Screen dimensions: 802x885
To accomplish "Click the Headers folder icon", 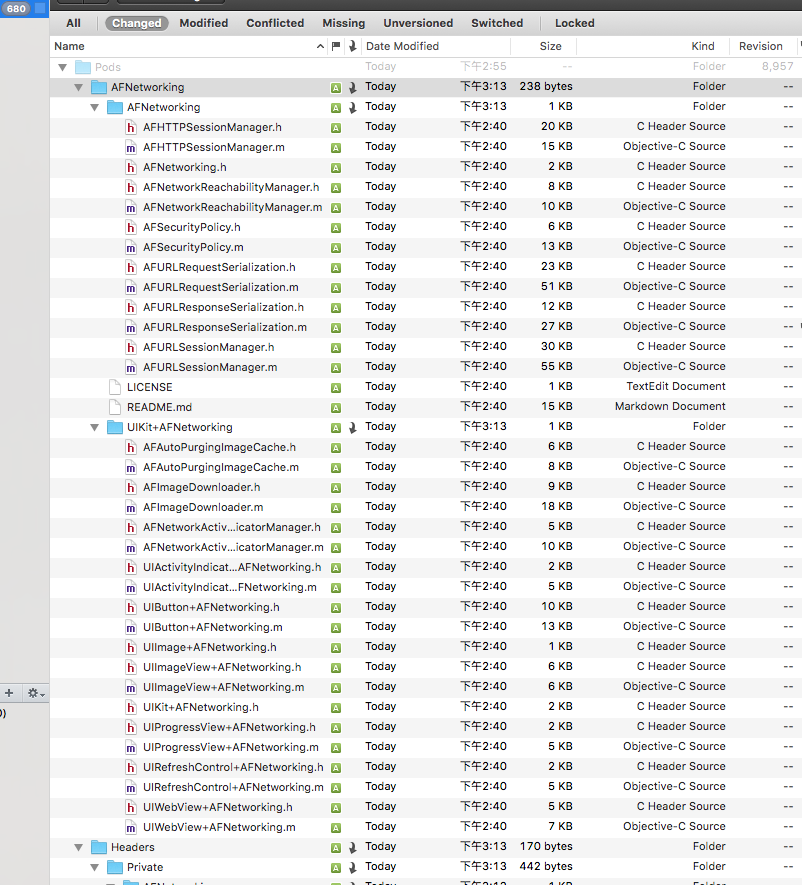I will (x=99, y=847).
